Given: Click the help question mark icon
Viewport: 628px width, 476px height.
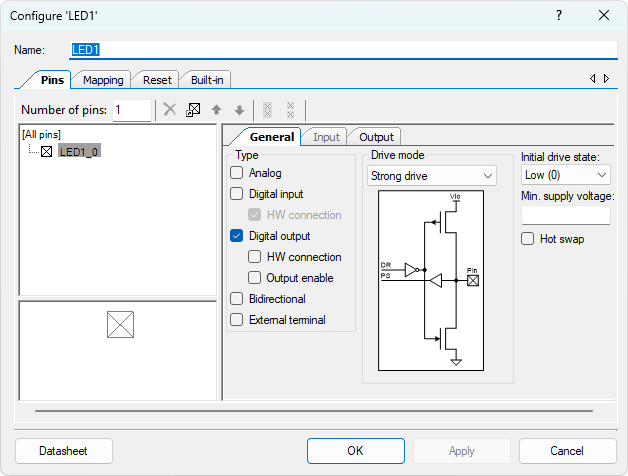Looking at the screenshot, I should tap(559, 15).
